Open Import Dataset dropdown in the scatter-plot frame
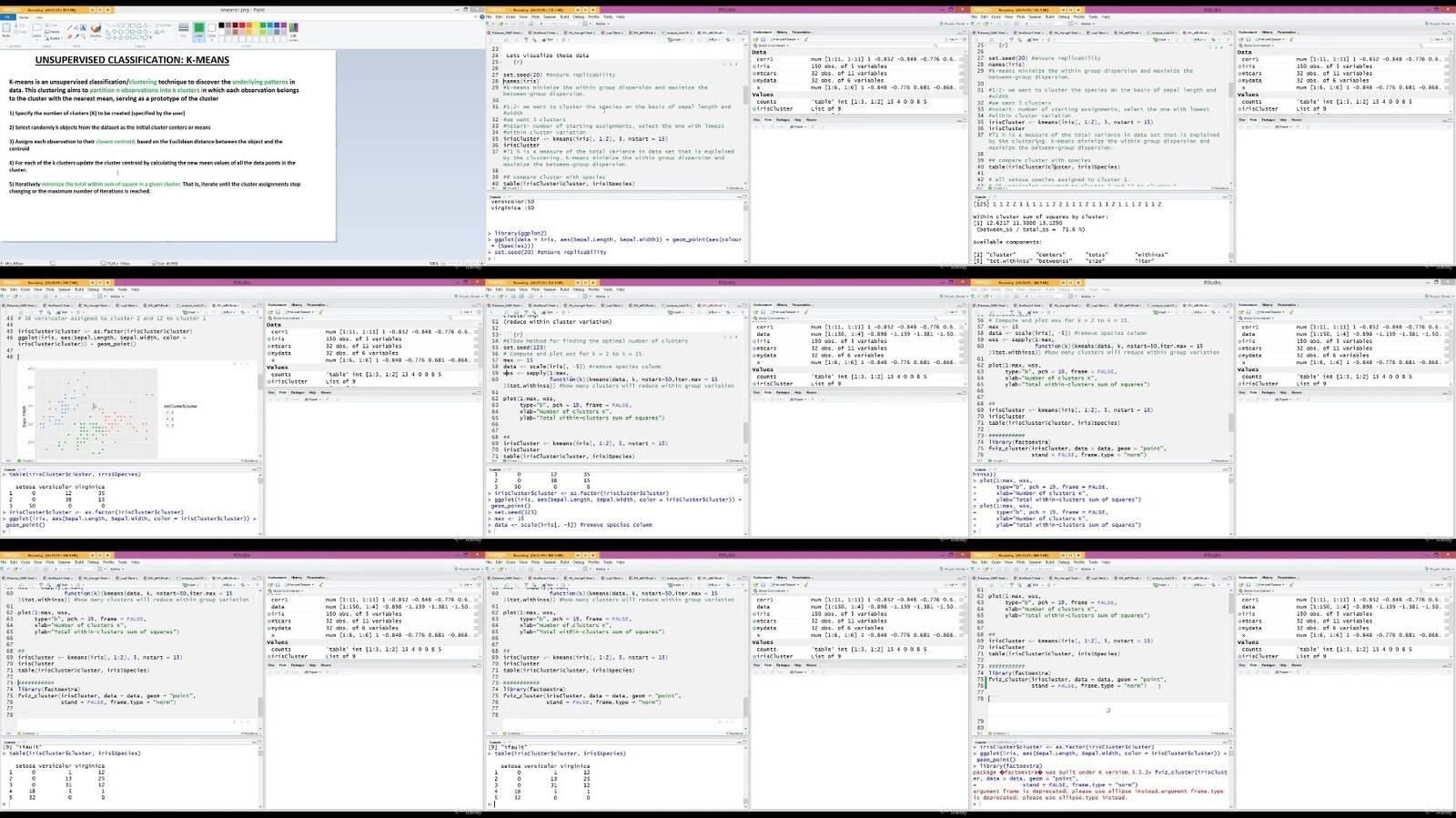The height and width of the screenshot is (818, 1456). pos(298,312)
